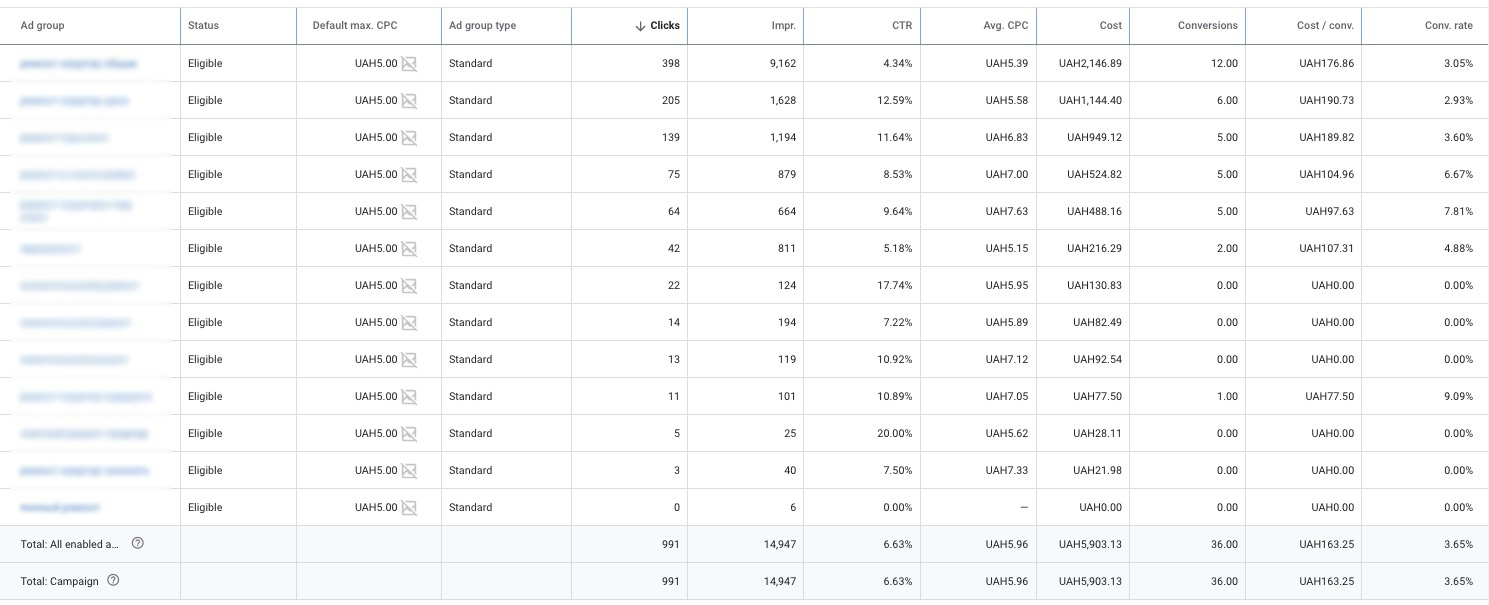Click bid simulator icon in 42-clicks row
This screenshot has width=1489, height=605.
(x=409, y=249)
